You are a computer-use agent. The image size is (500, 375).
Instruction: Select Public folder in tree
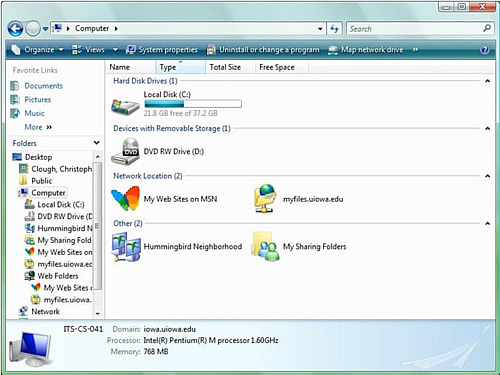click(42, 181)
